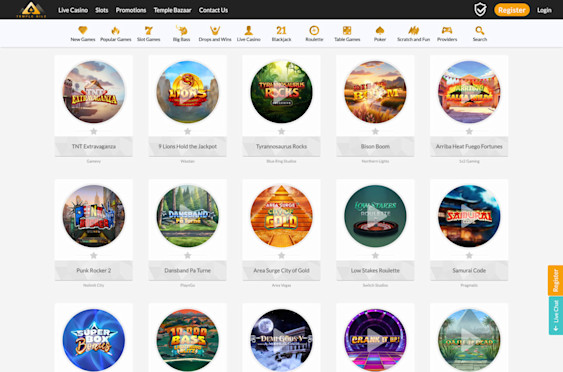Favorite TNT Extravaganza with its star

pyautogui.click(x=94, y=131)
